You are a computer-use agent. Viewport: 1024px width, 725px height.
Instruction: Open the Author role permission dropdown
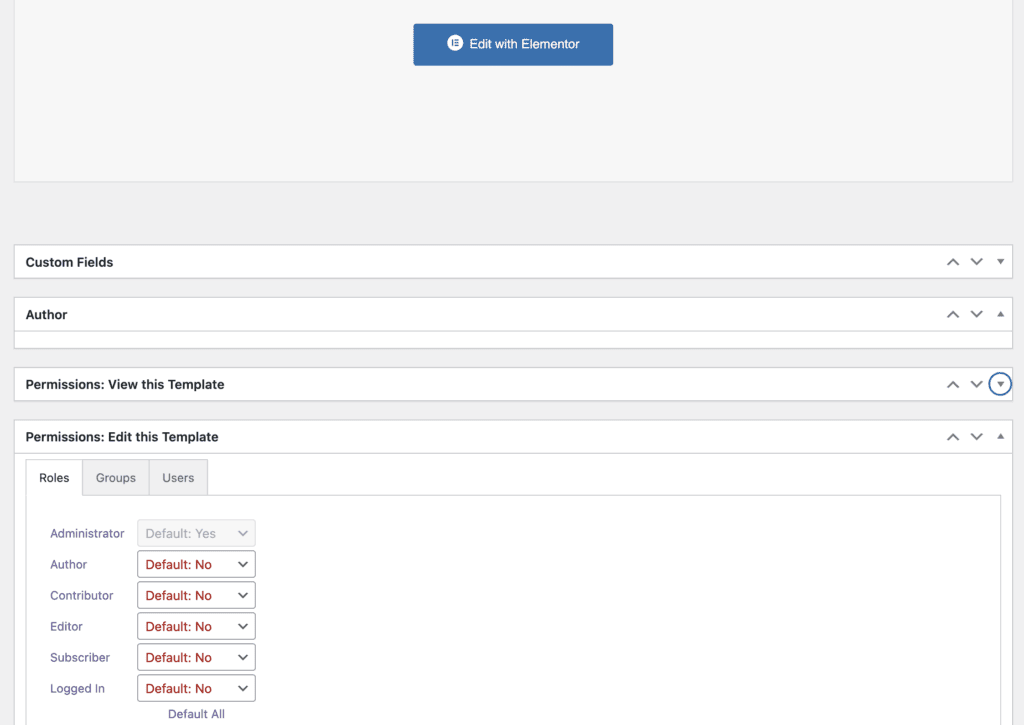click(x=196, y=564)
